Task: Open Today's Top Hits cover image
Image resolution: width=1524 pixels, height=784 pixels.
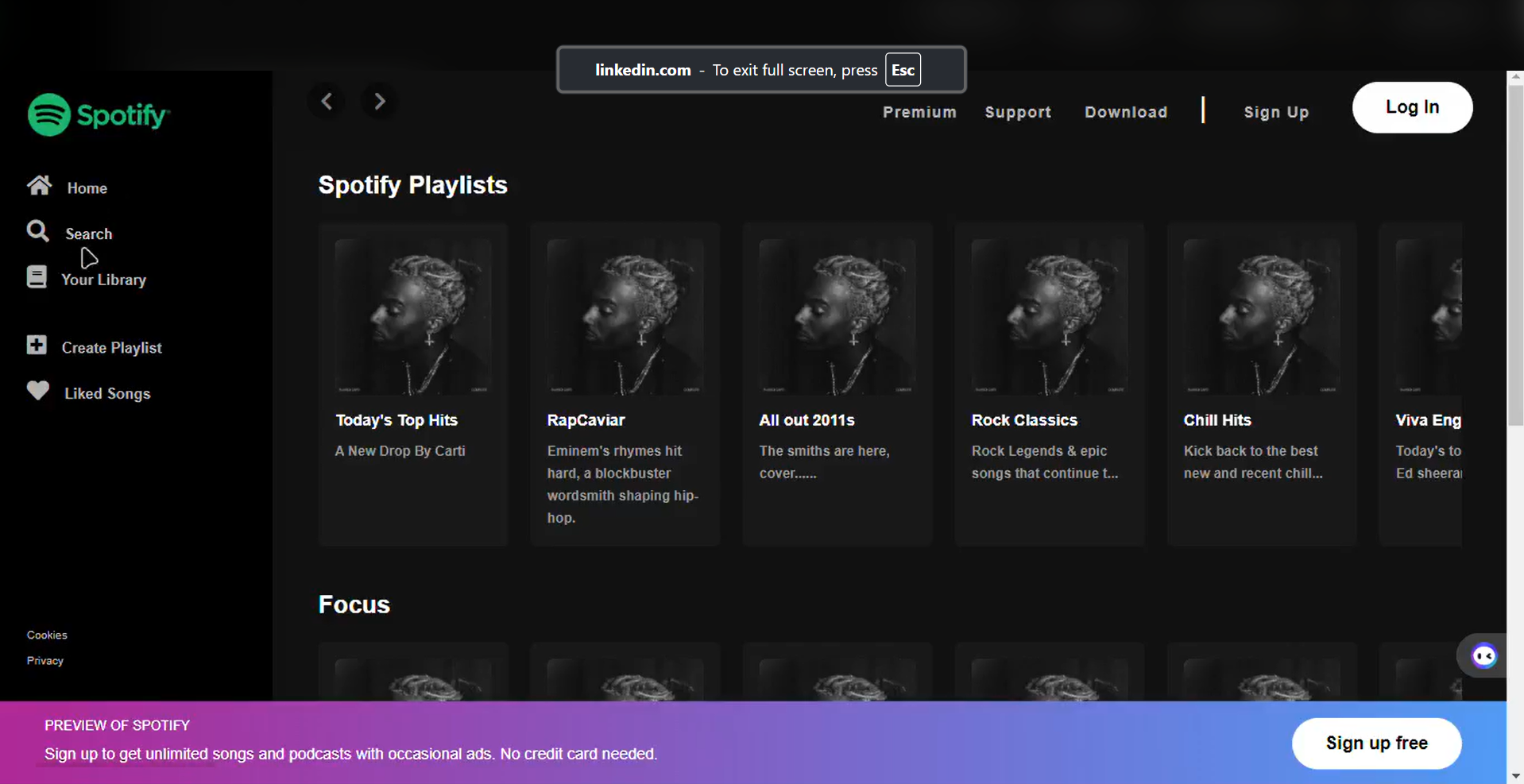Action: (413, 317)
